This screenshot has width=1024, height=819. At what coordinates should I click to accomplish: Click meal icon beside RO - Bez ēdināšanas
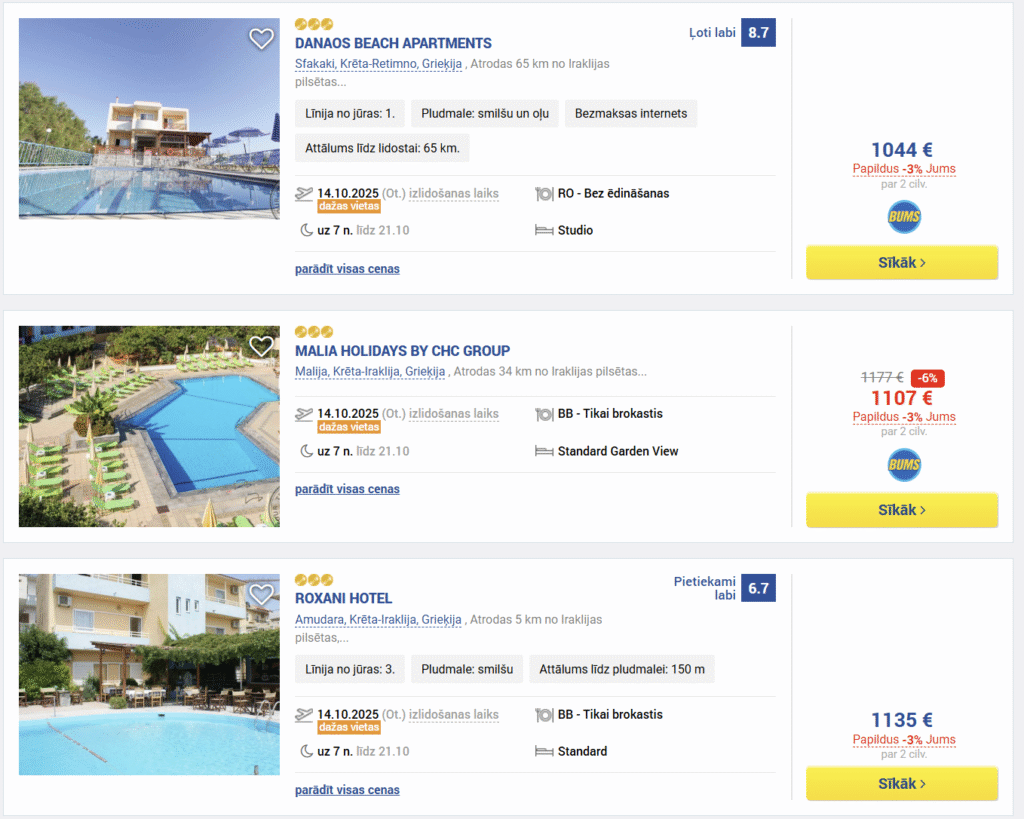pyautogui.click(x=544, y=194)
